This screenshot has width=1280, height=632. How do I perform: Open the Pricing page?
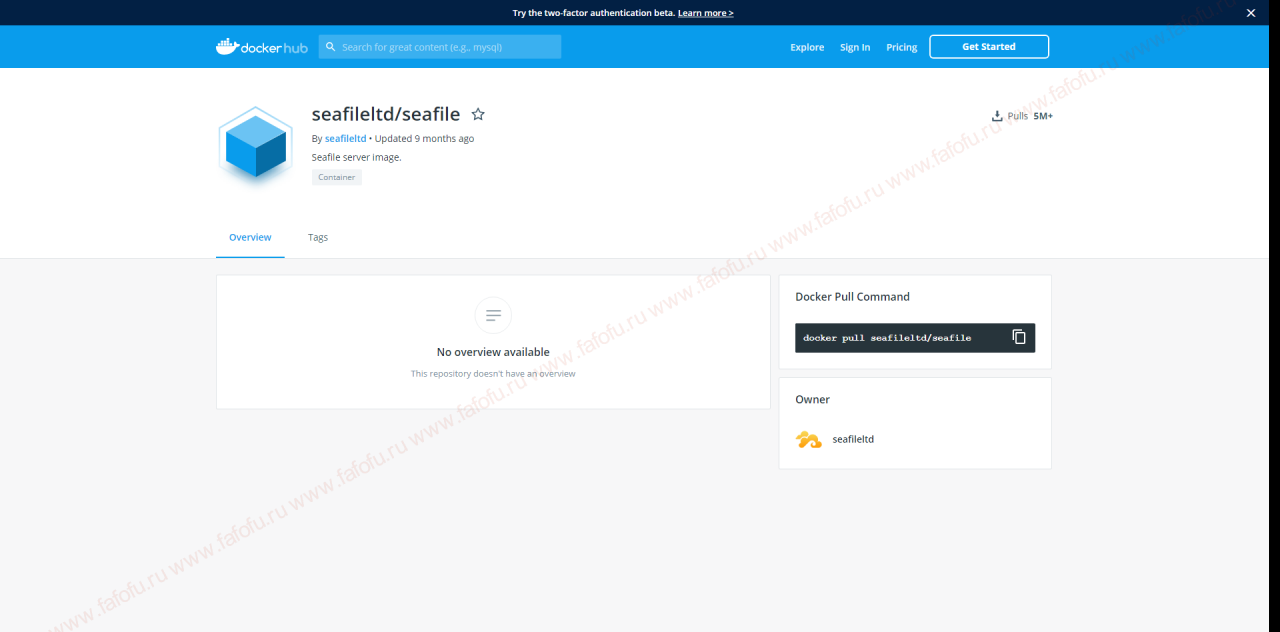click(x=901, y=47)
